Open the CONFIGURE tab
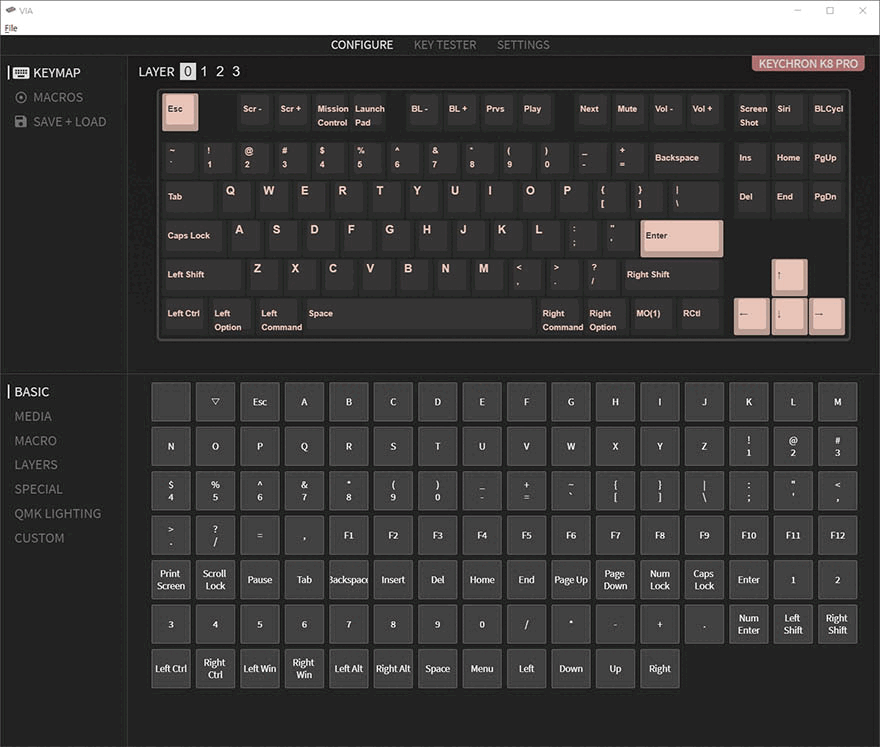880x747 pixels. [x=361, y=45]
